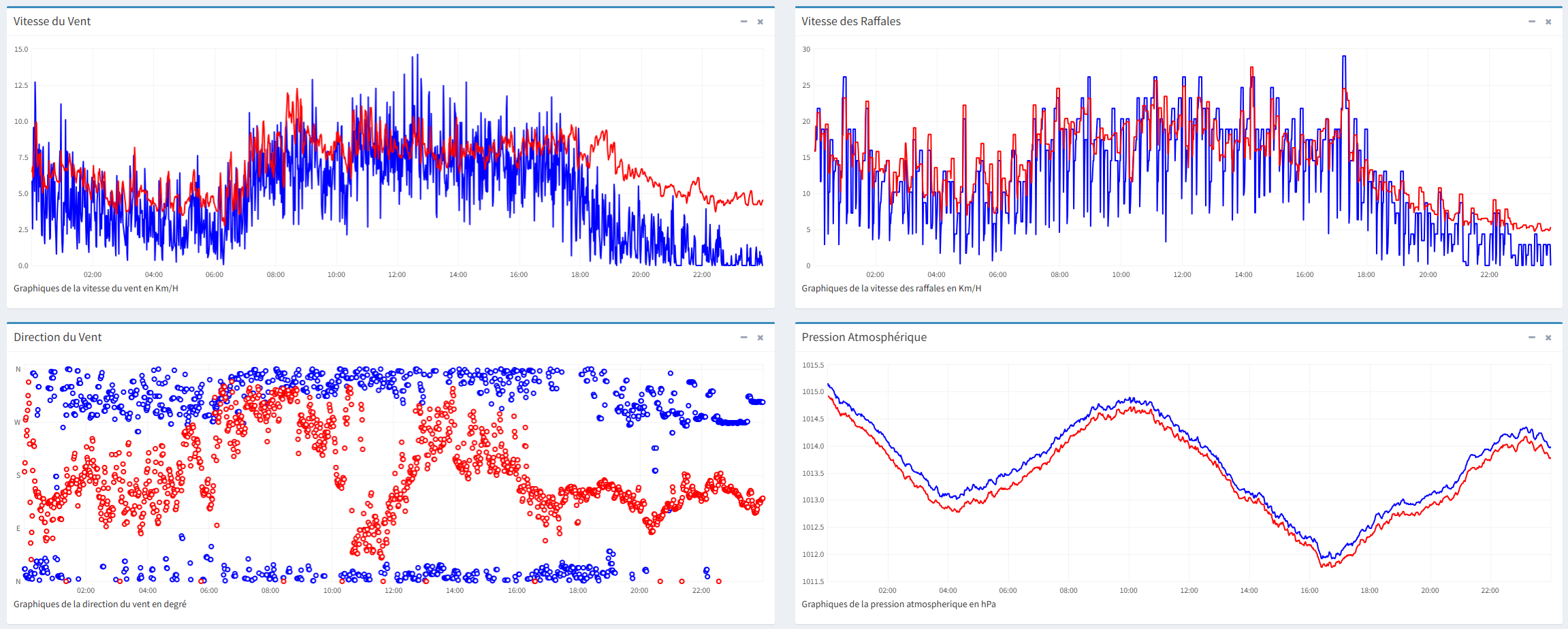This screenshot has width=1568, height=629.
Task: Close the Vitesse du Vent panel
Action: click(761, 22)
